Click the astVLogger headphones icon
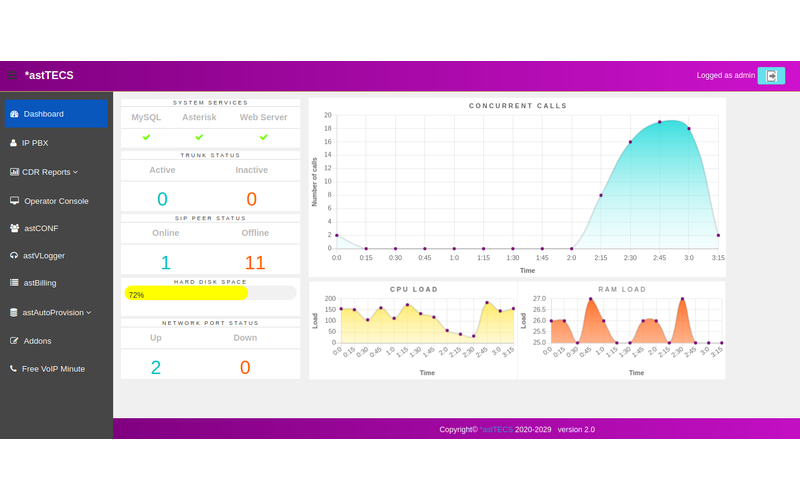This screenshot has height=500, width=800. 14,255
